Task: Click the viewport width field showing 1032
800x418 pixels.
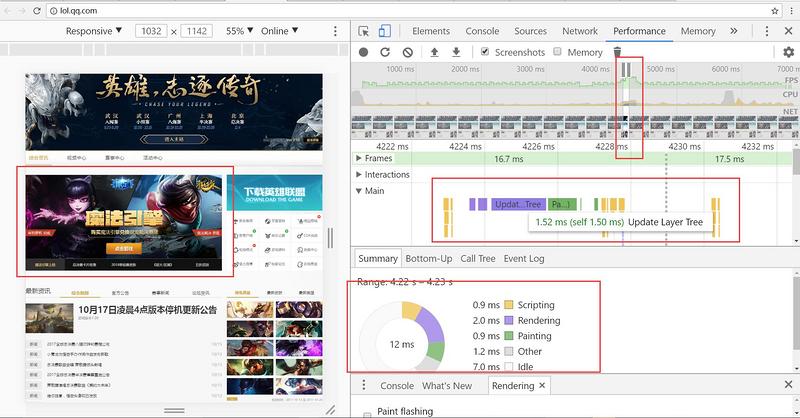Action: pyautogui.click(x=152, y=31)
